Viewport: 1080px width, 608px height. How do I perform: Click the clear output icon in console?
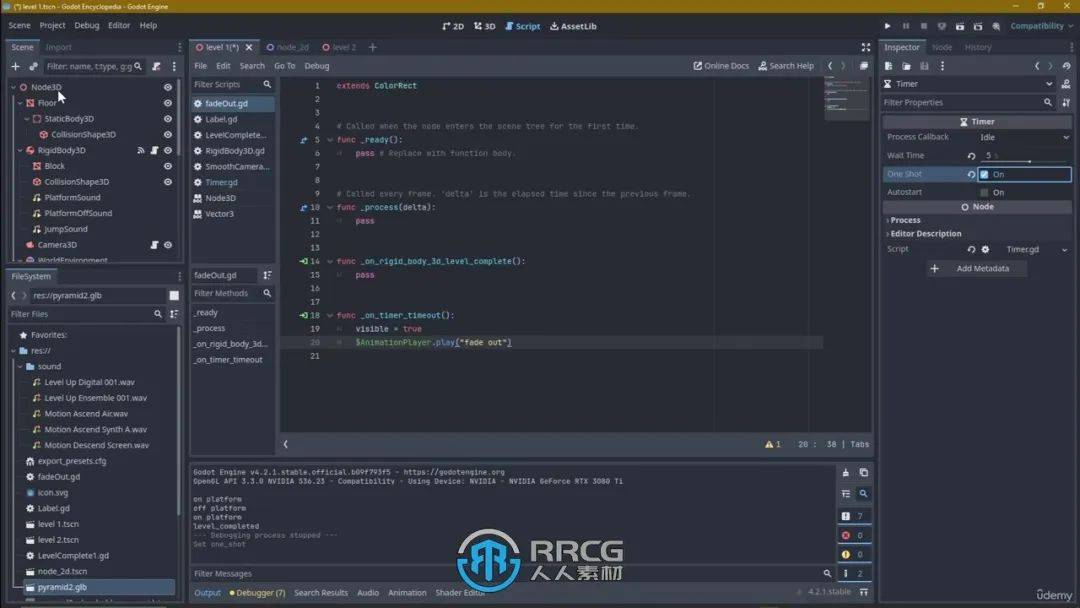click(846, 473)
